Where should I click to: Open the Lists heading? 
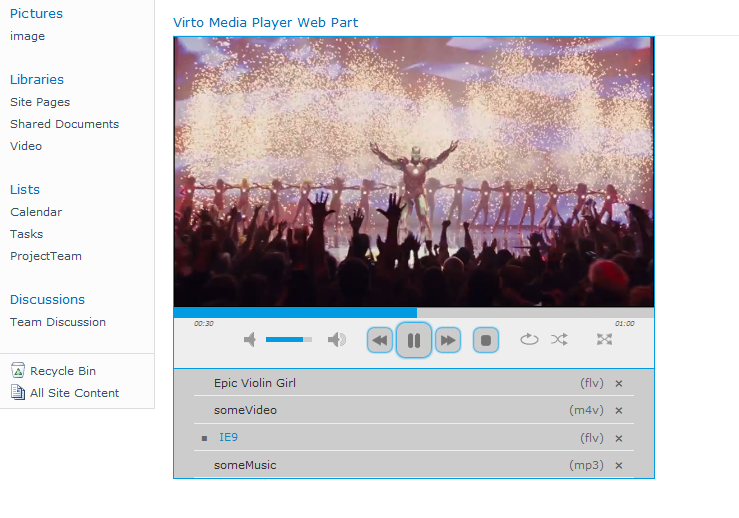[25, 189]
